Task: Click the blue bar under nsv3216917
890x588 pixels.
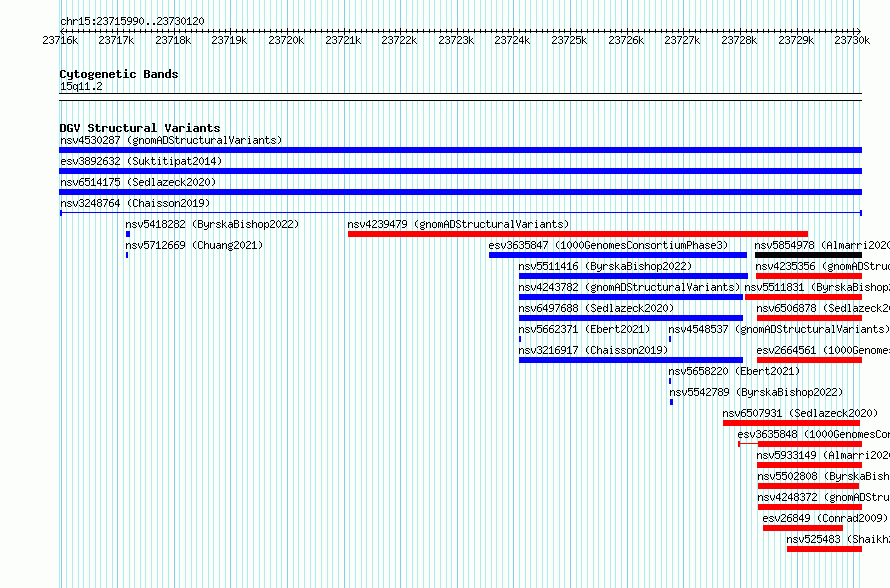Action: pyautogui.click(x=631, y=360)
